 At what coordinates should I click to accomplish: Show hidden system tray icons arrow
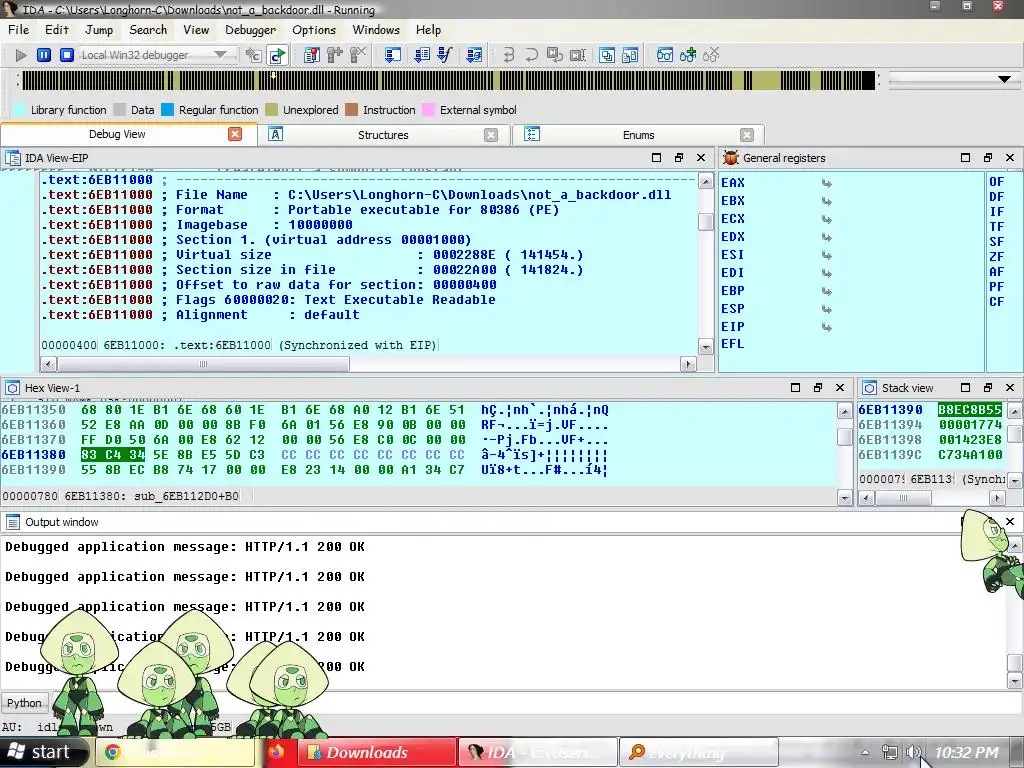(x=865, y=752)
